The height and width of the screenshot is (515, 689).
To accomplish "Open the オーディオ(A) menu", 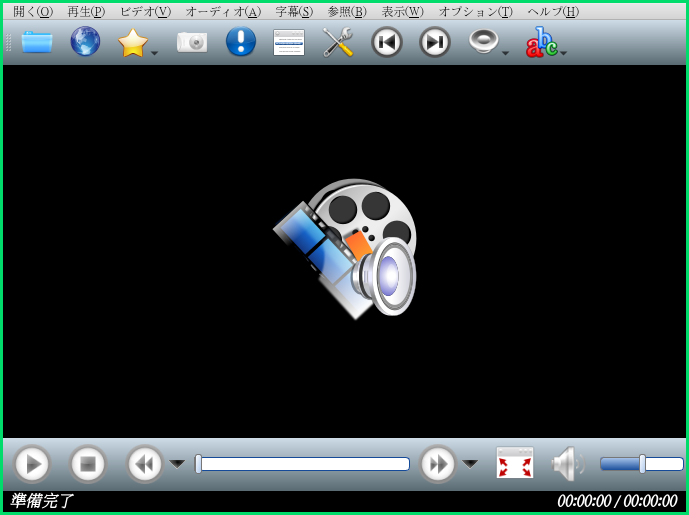I will [223, 12].
